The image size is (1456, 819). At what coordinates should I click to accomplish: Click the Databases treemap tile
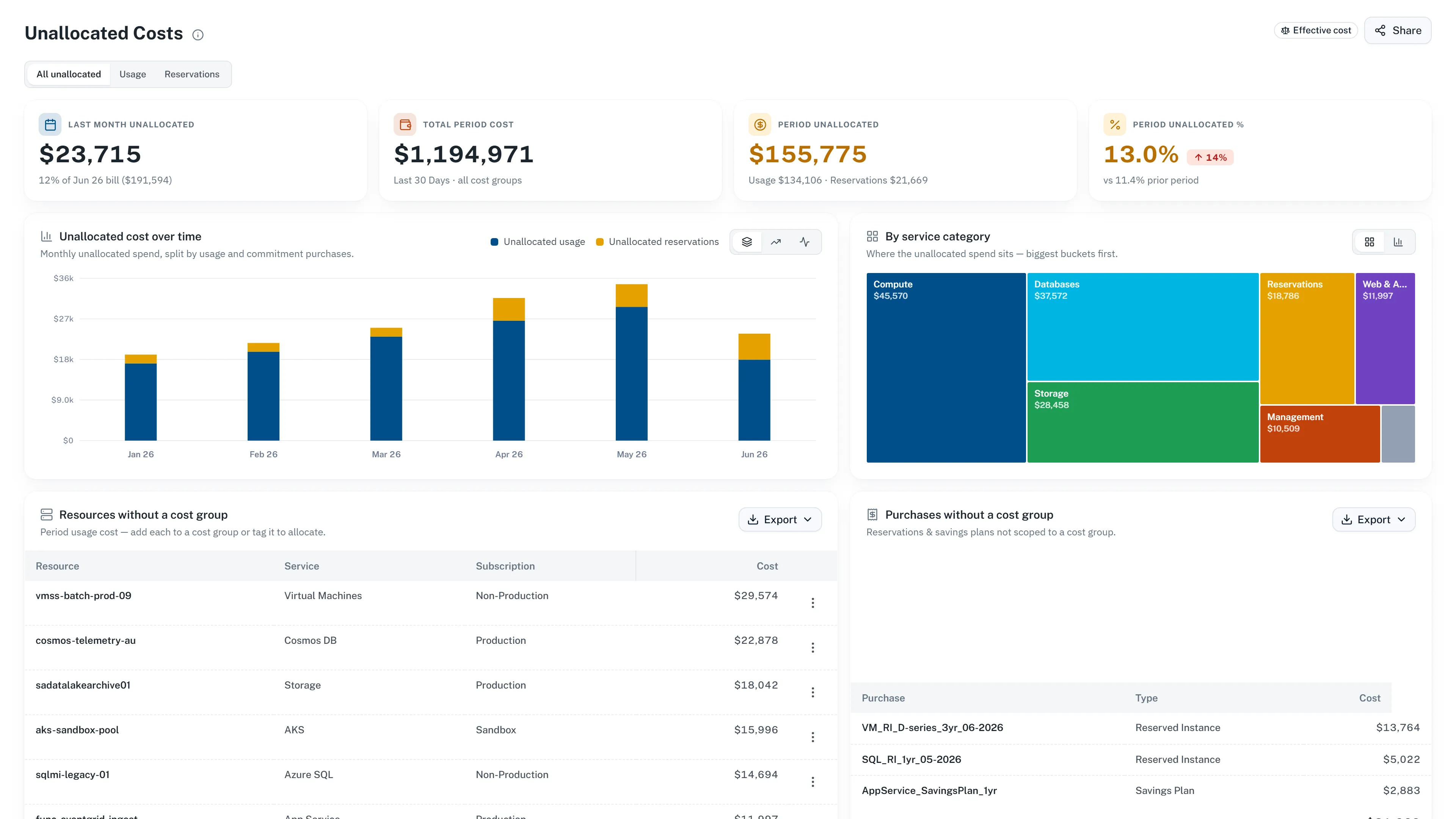(1142, 327)
